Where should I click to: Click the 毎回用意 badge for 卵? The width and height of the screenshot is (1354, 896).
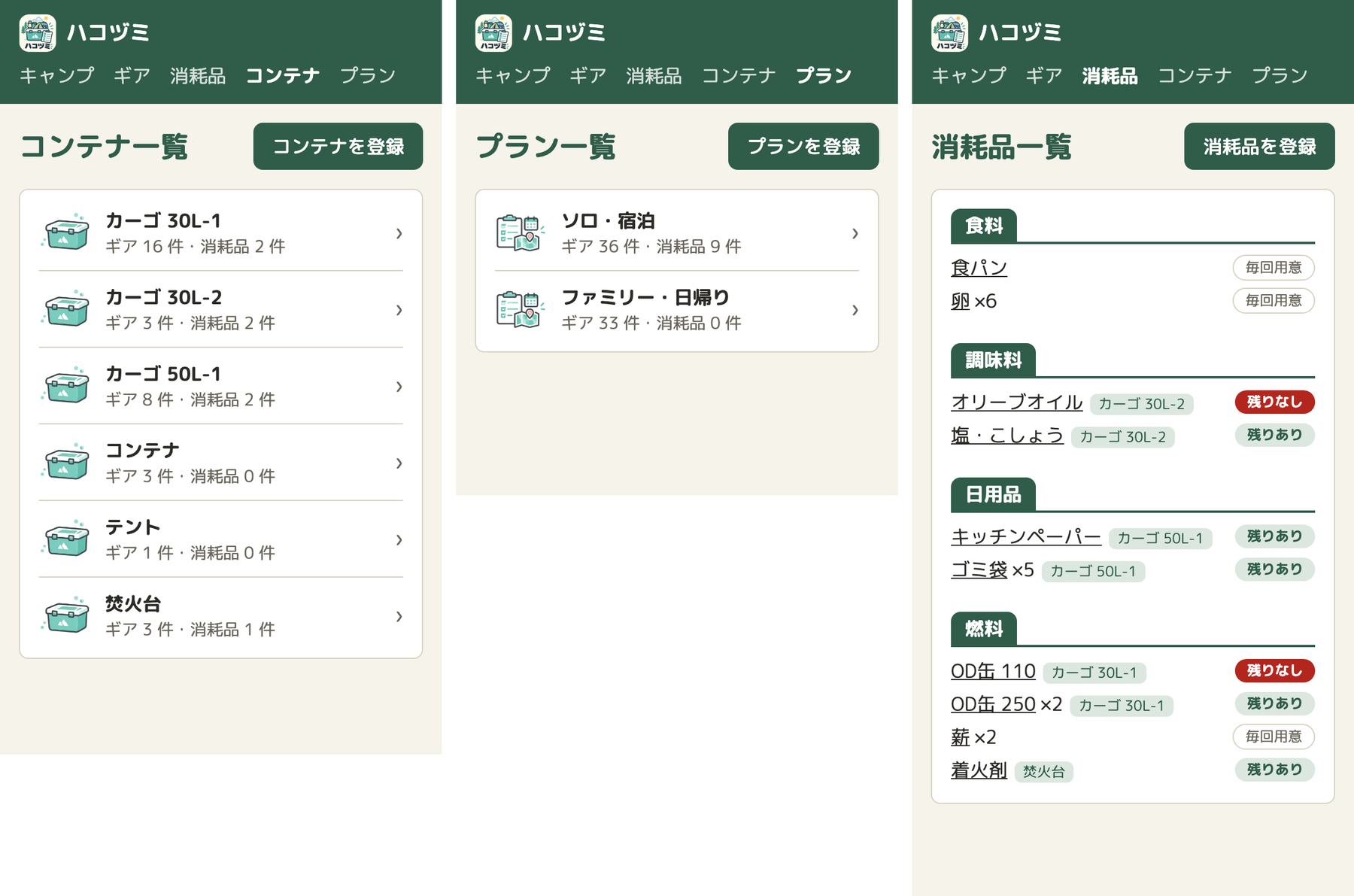tap(1274, 300)
